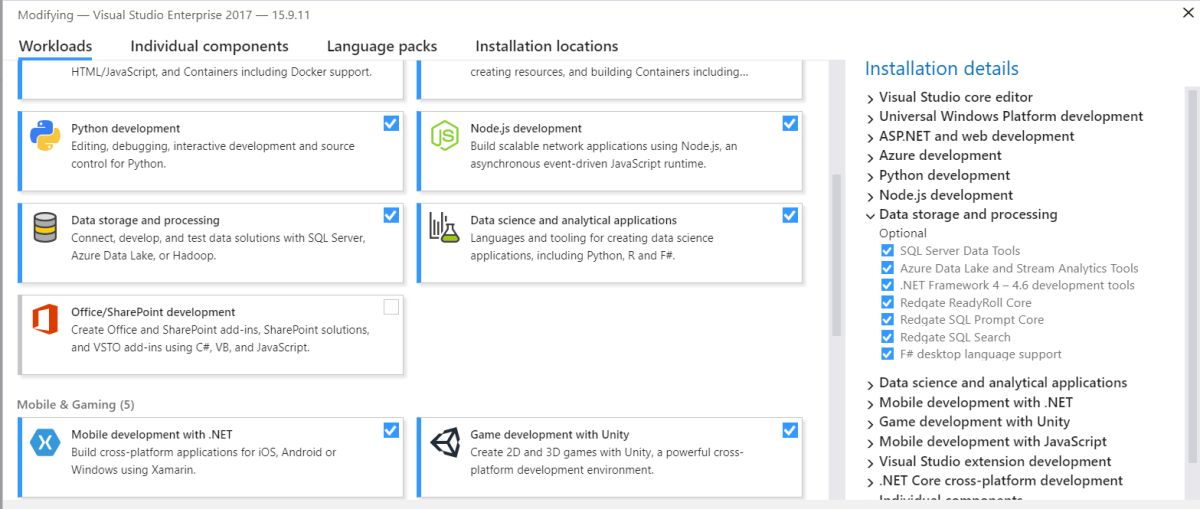This screenshot has height=509, width=1200.
Task: Expand Visual Studio core editor details
Action: click(870, 98)
